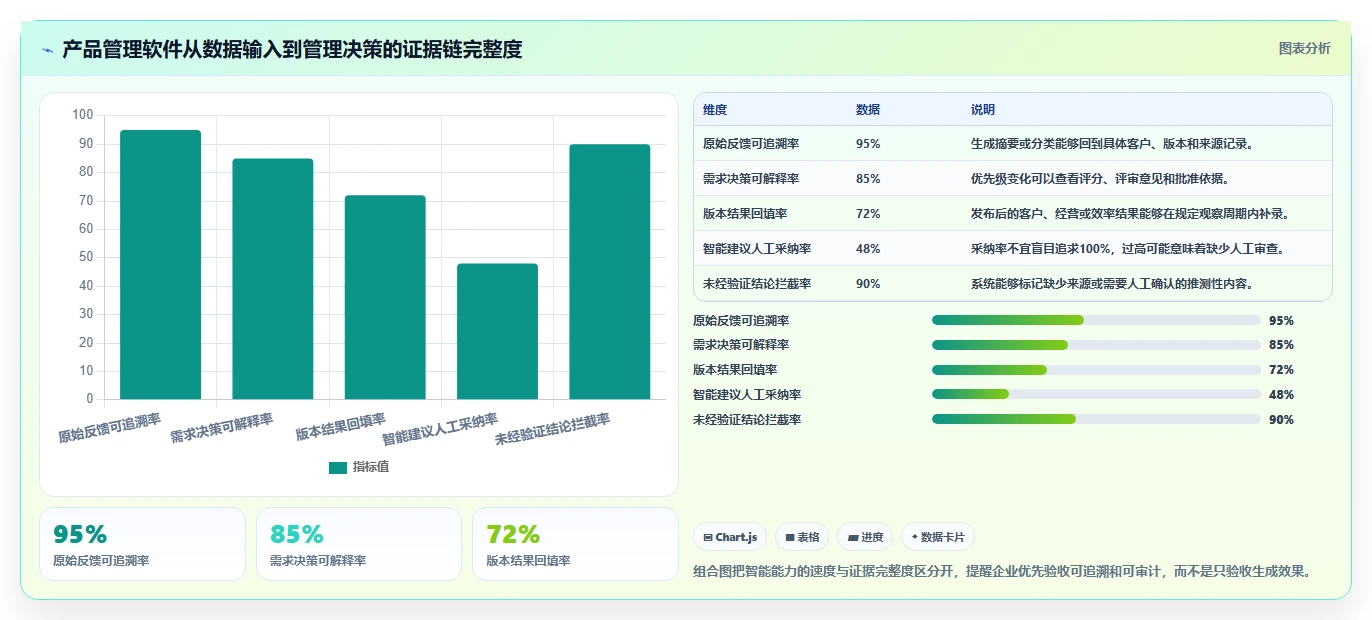Select the 数据卡片 tag
The height and width of the screenshot is (620, 1372).
point(938,537)
